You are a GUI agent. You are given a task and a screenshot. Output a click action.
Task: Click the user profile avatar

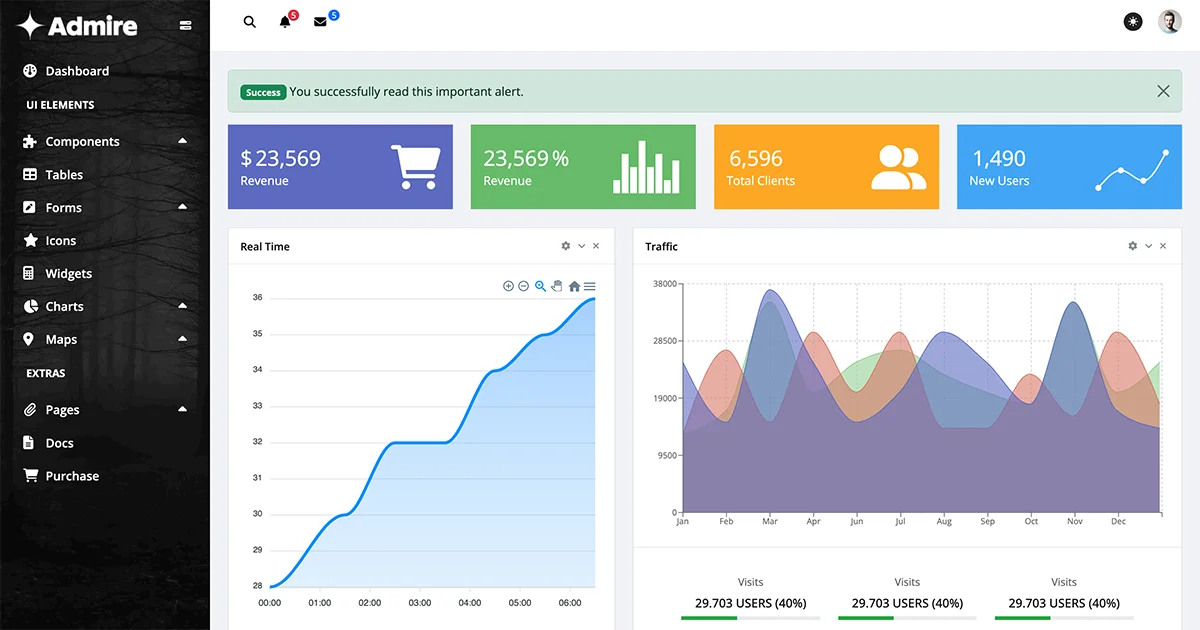pos(1169,20)
